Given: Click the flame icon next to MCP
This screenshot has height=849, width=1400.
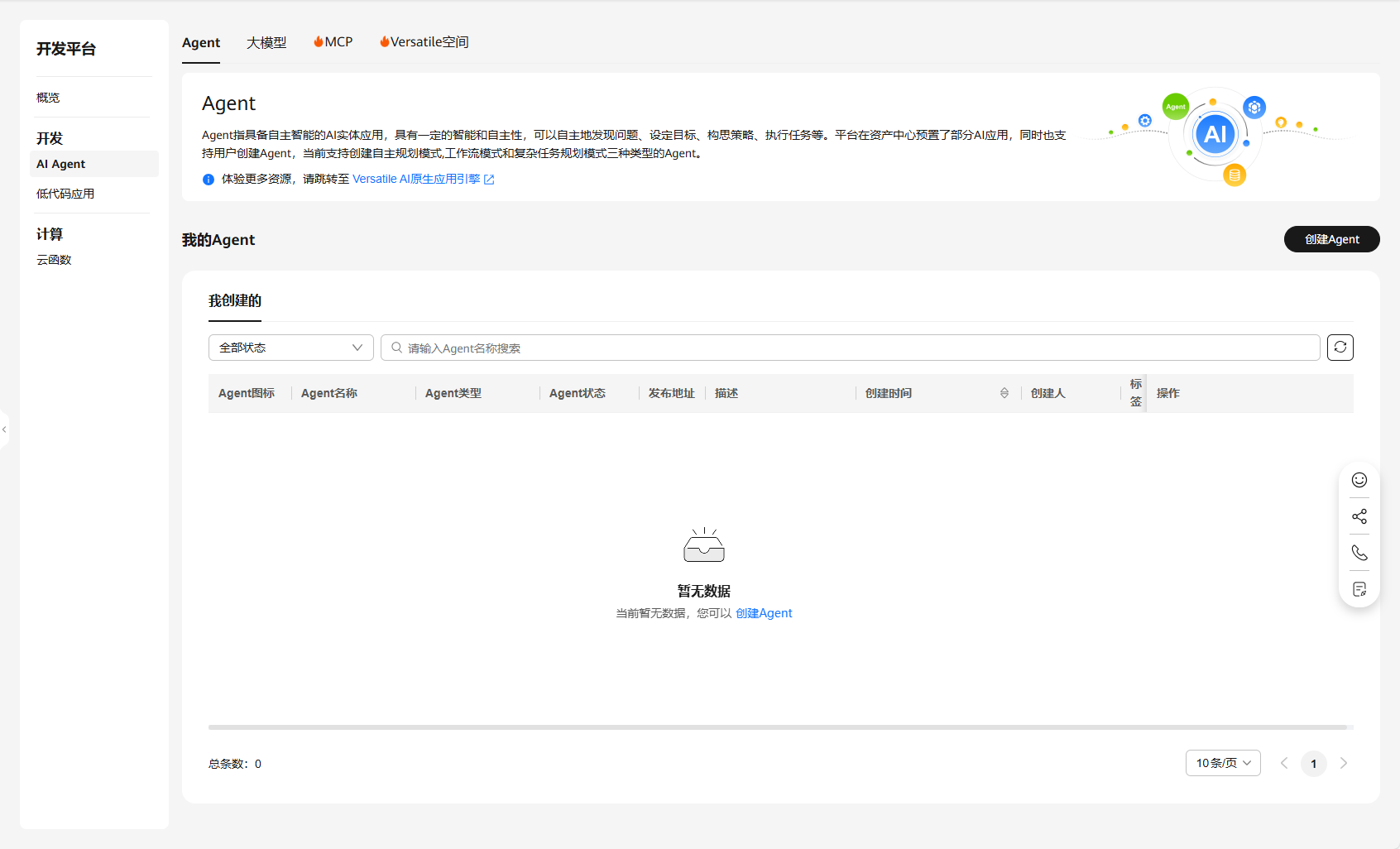Looking at the screenshot, I should 319,41.
